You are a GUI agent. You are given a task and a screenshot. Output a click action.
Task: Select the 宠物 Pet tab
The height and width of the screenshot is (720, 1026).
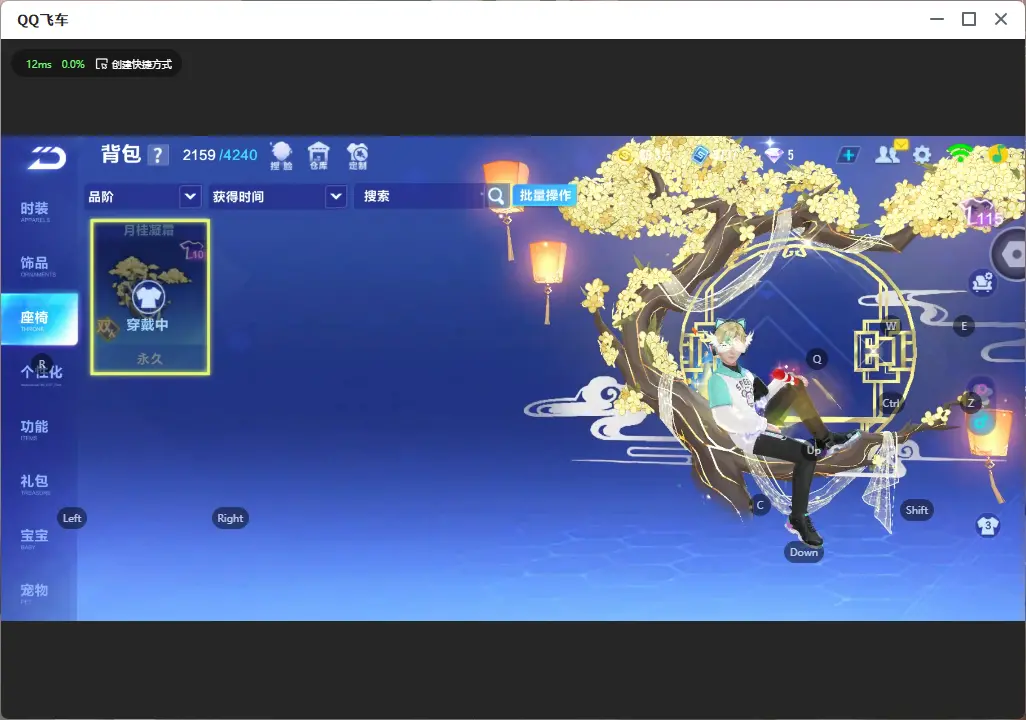tap(35, 592)
